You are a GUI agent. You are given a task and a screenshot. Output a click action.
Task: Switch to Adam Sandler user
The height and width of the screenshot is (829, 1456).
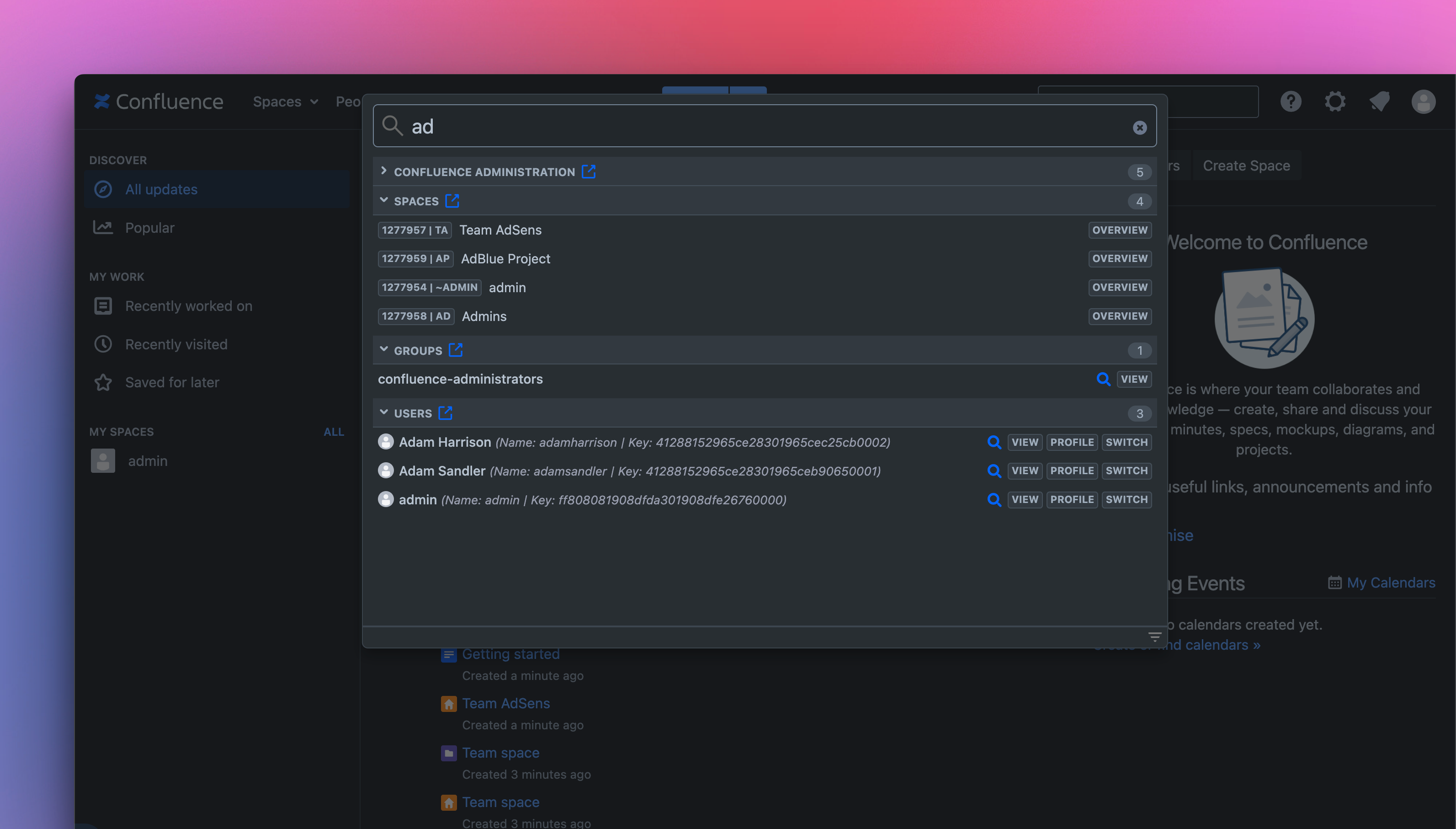pyautogui.click(x=1126, y=471)
